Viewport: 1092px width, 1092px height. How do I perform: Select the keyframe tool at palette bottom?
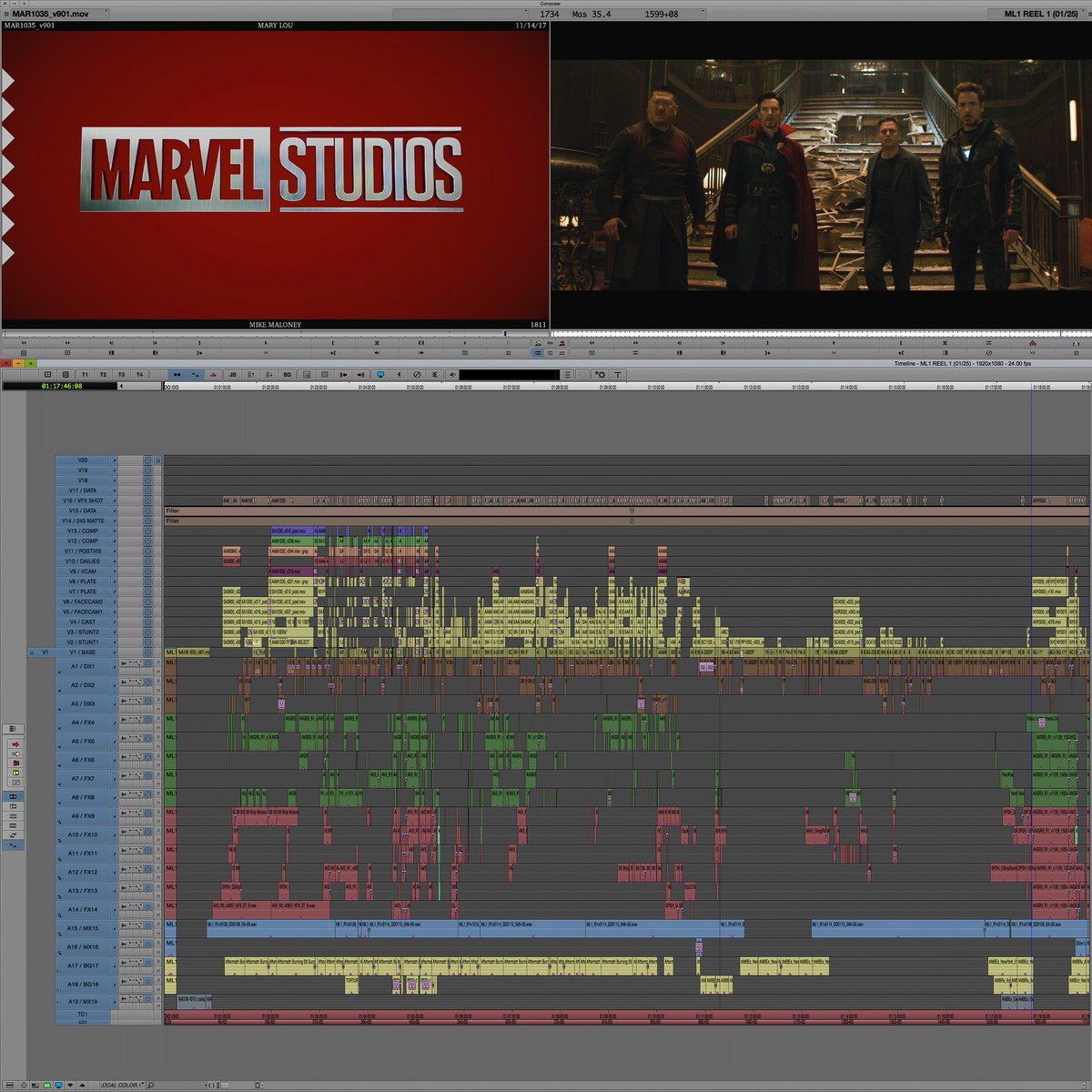click(13, 845)
